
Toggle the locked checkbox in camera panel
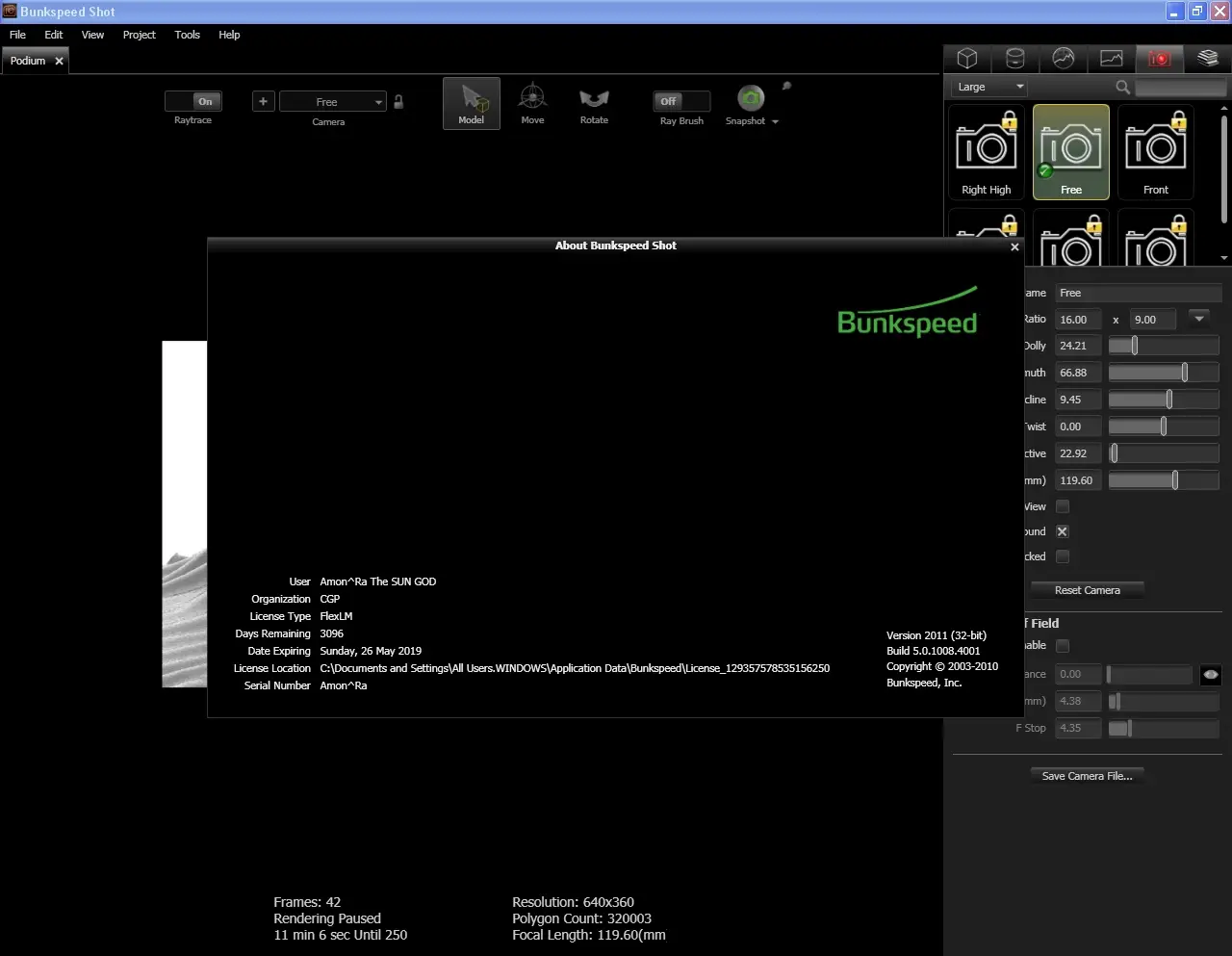1063,556
